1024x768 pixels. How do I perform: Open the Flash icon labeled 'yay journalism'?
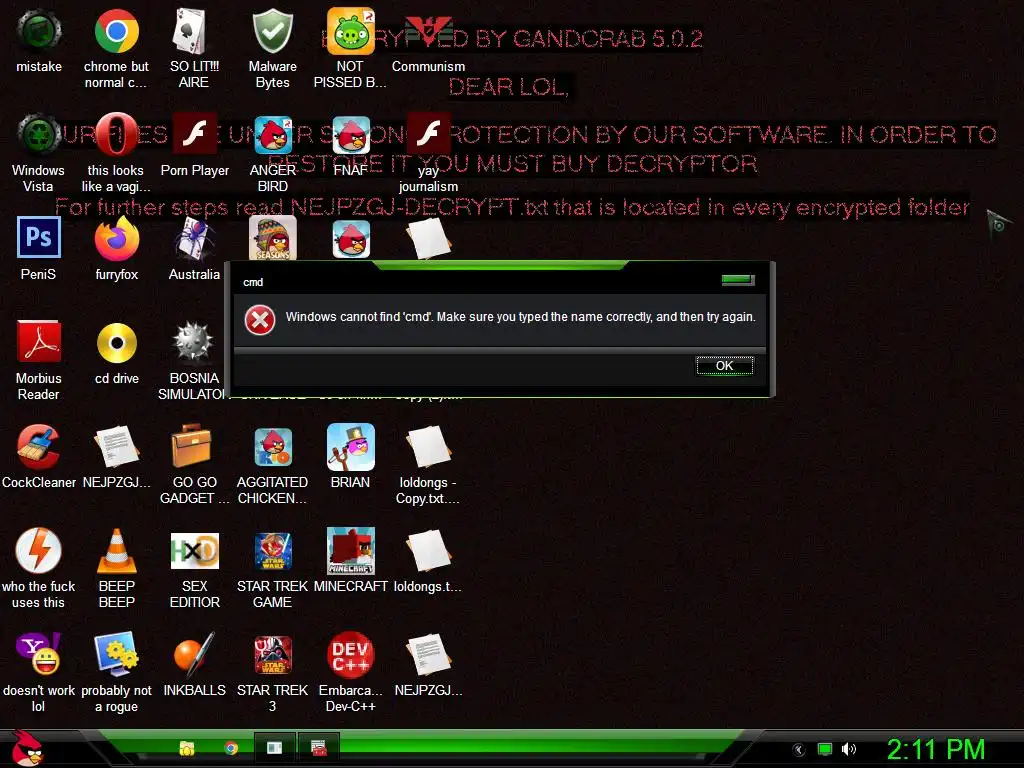pos(428,153)
